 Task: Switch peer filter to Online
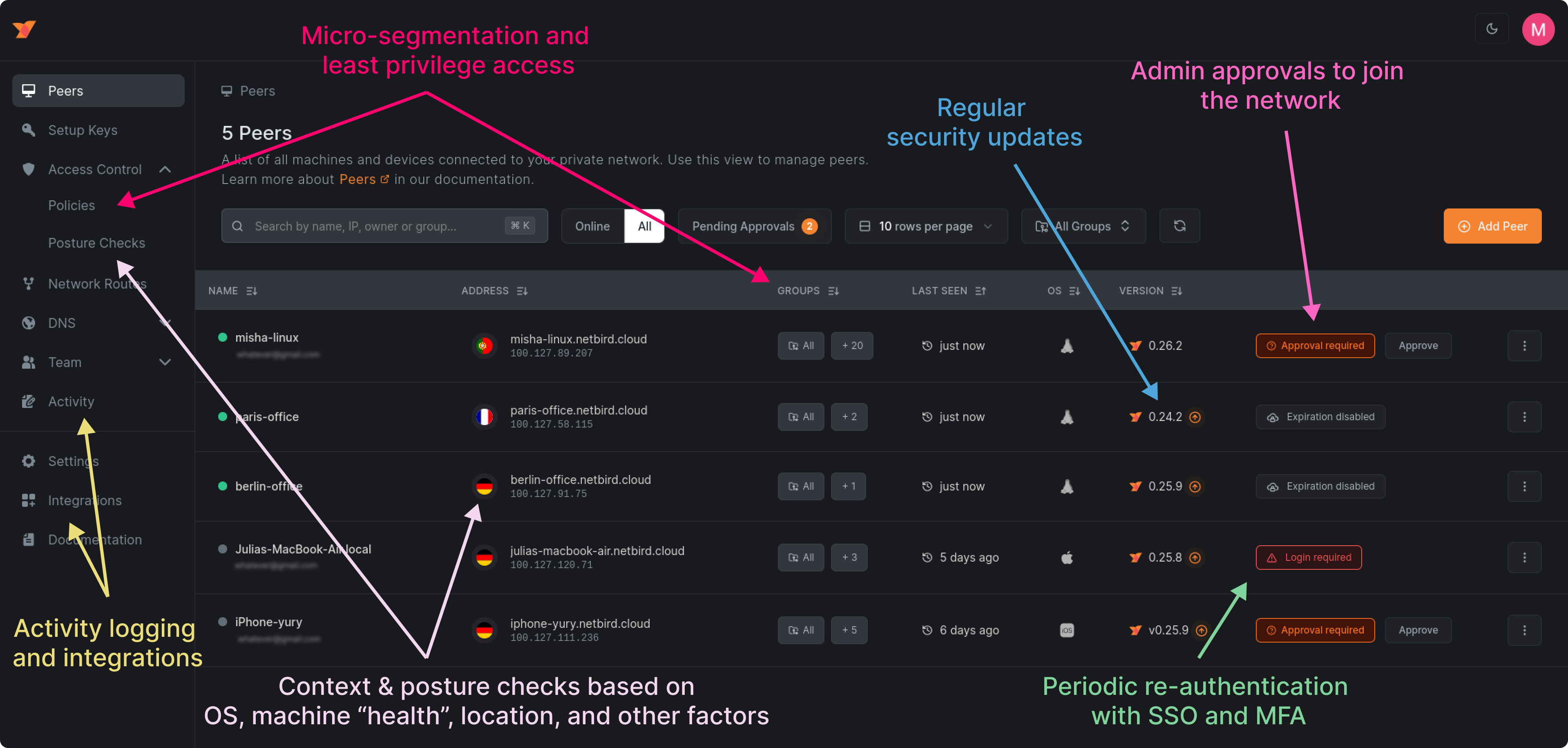[592, 226]
